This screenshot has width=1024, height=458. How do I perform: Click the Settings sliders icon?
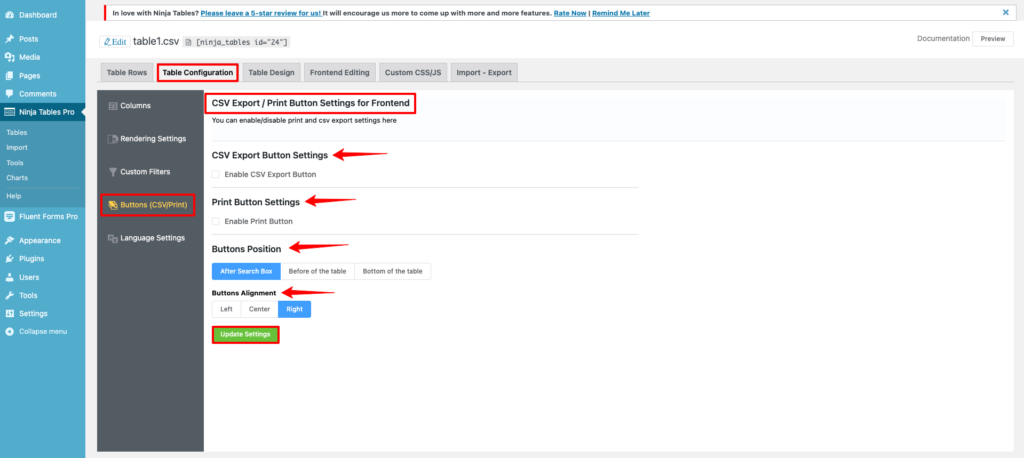pyautogui.click(x=10, y=314)
